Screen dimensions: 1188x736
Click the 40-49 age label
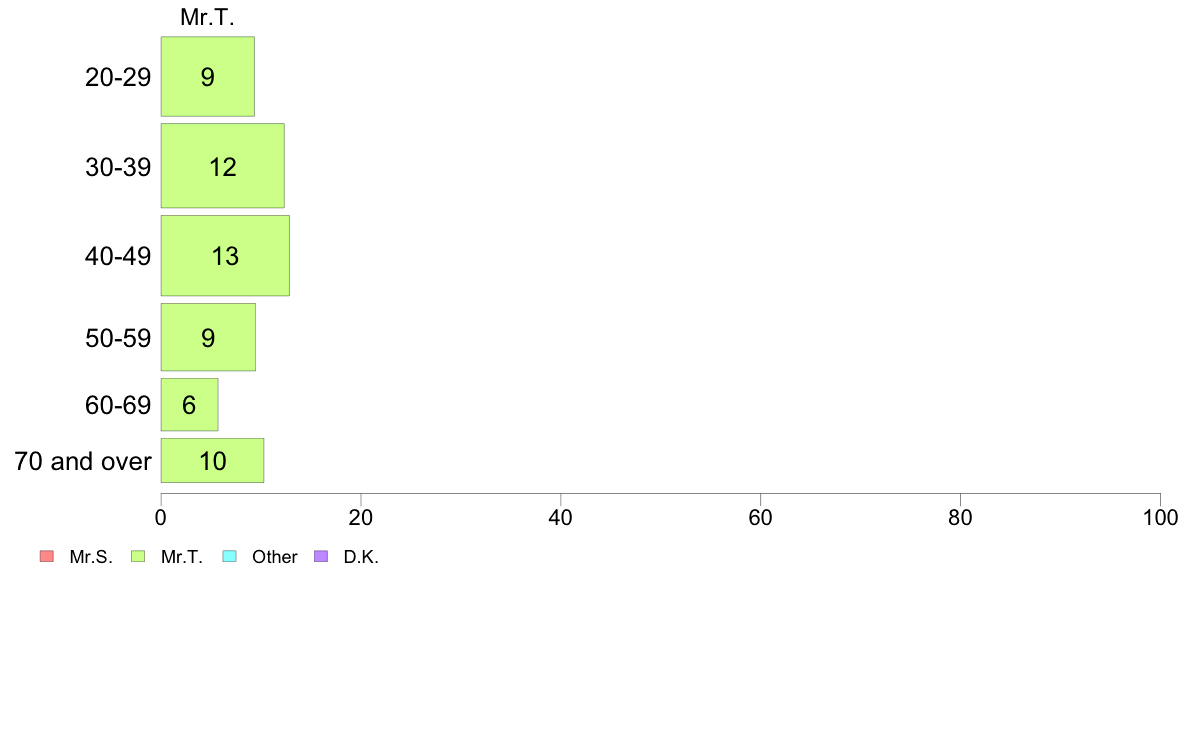[118, 256]
